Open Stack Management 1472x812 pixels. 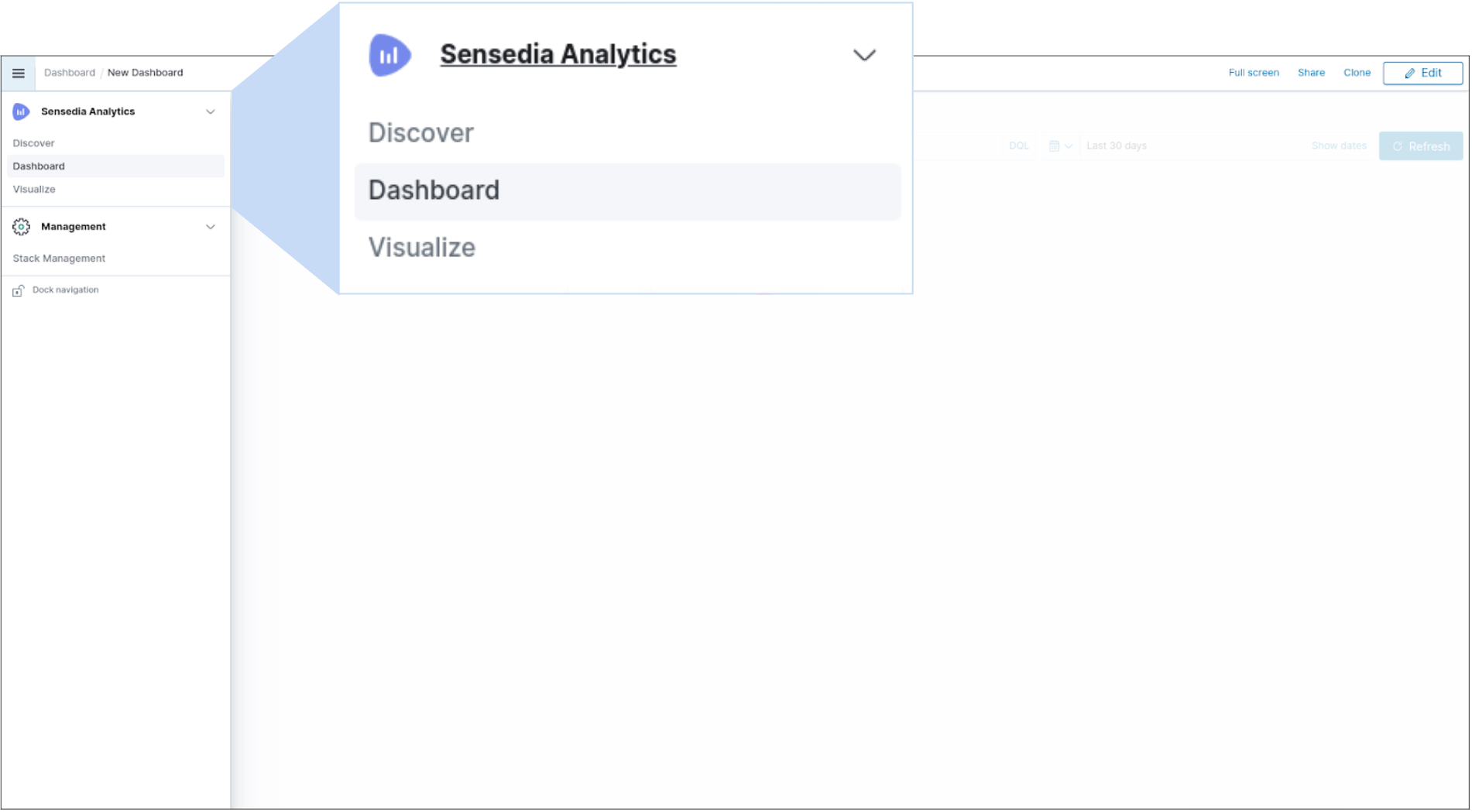coord(59,259)
